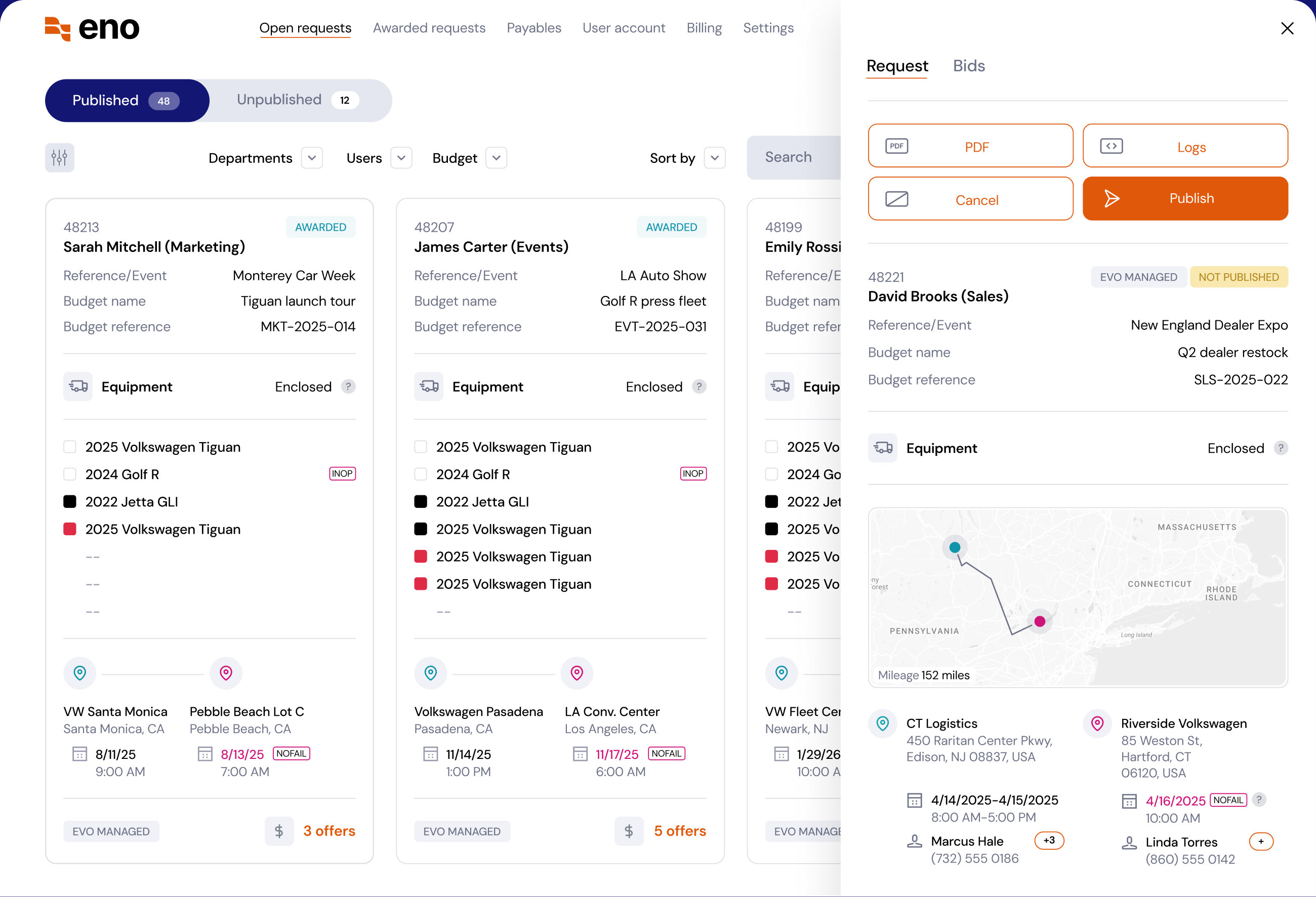
Task: Open Enclosed help icon in side panel
Action: tap(1281, 448)
